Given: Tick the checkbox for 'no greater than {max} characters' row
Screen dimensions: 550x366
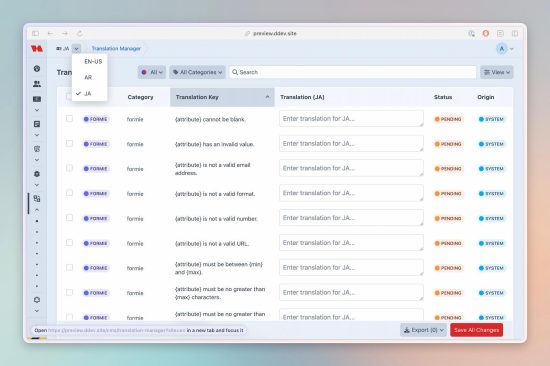Looking at the screenshot, I should click(x=69, y=293).
